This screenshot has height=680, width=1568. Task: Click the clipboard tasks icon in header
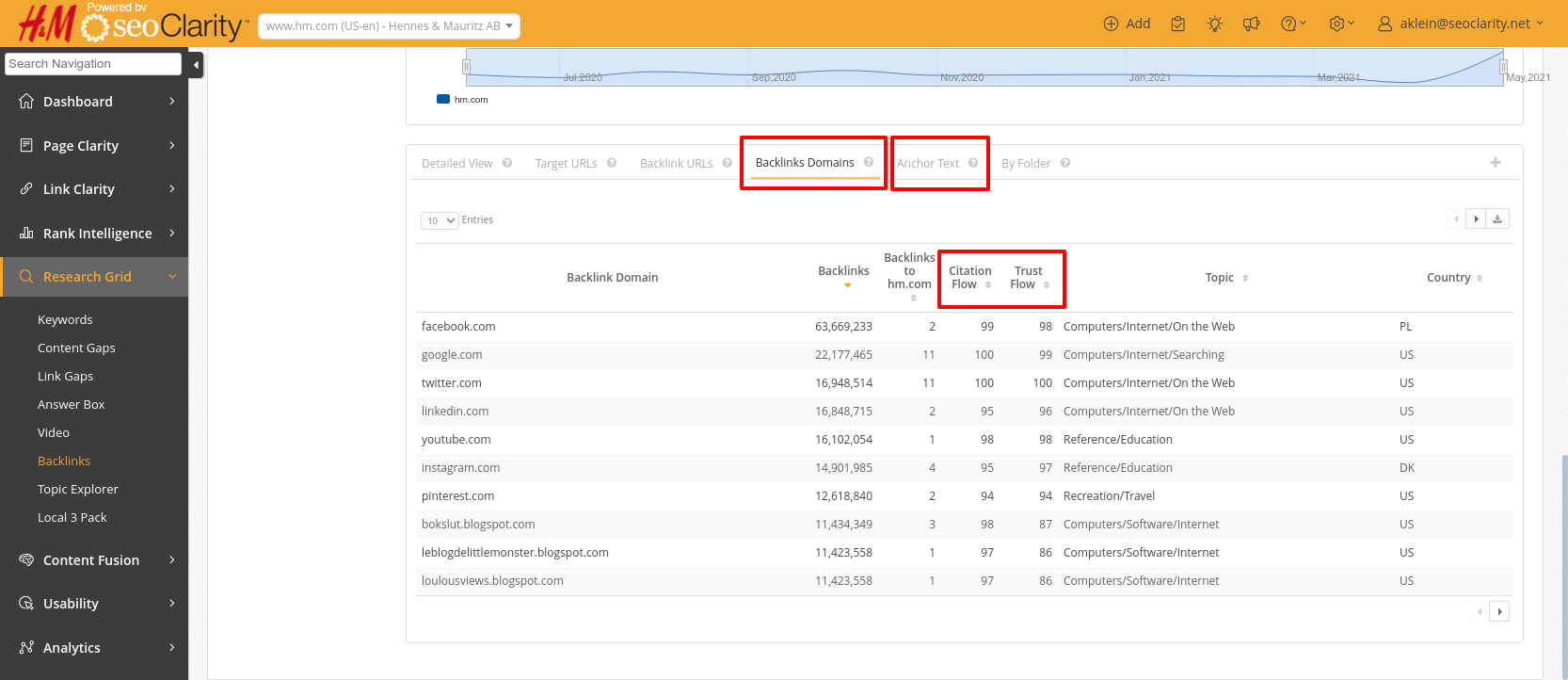pos(1177,24)
